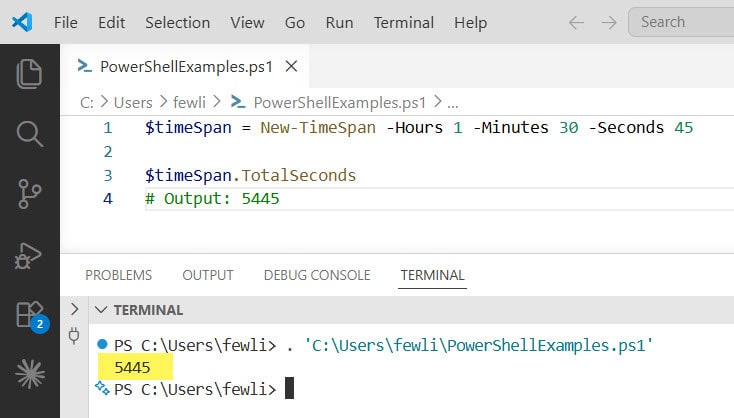Click the Search box in the title bar
Viewport: 734px width, 418px height.
point(681,22)
